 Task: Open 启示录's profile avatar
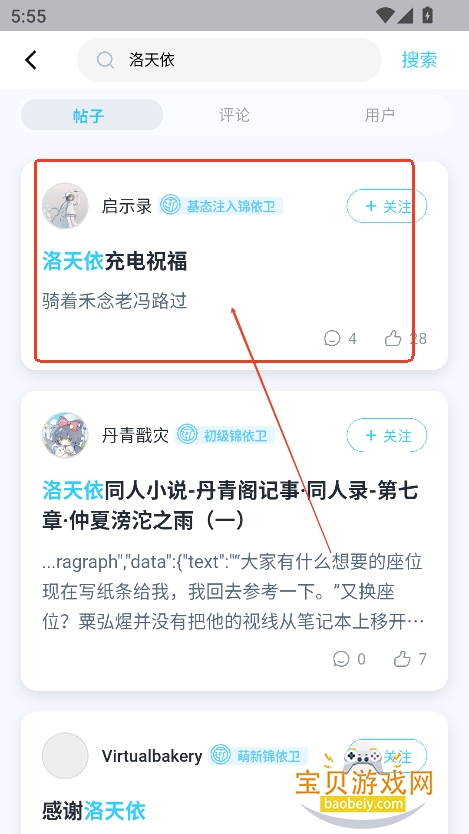point(65,206)
